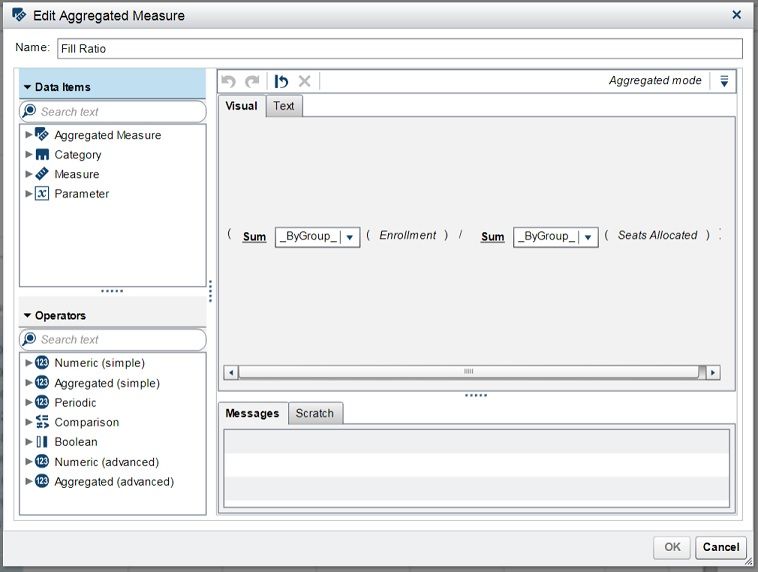Click the Name field containing Fill Ratio
The height and width of the screenshot is (572, 758).
(x=399, y=49)
